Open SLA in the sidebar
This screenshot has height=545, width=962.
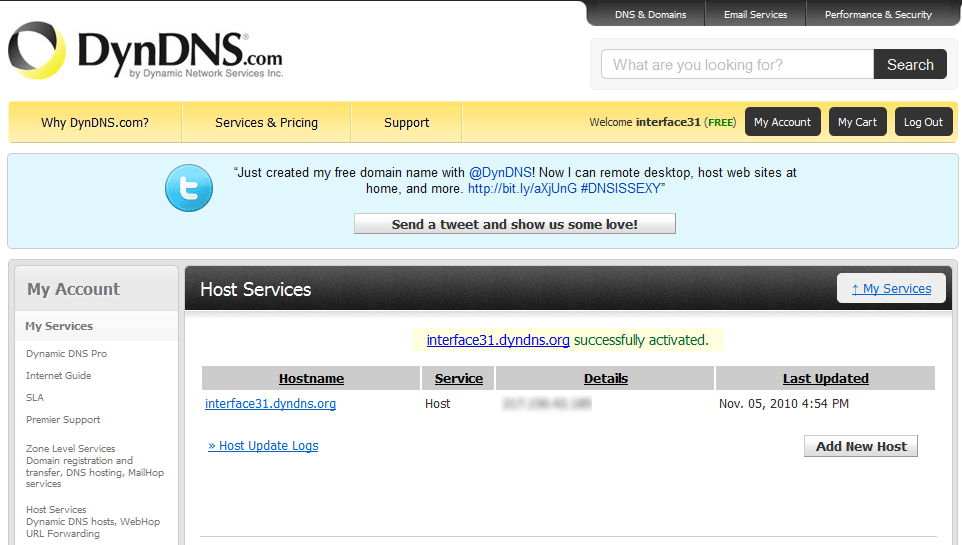click(34, 398)
